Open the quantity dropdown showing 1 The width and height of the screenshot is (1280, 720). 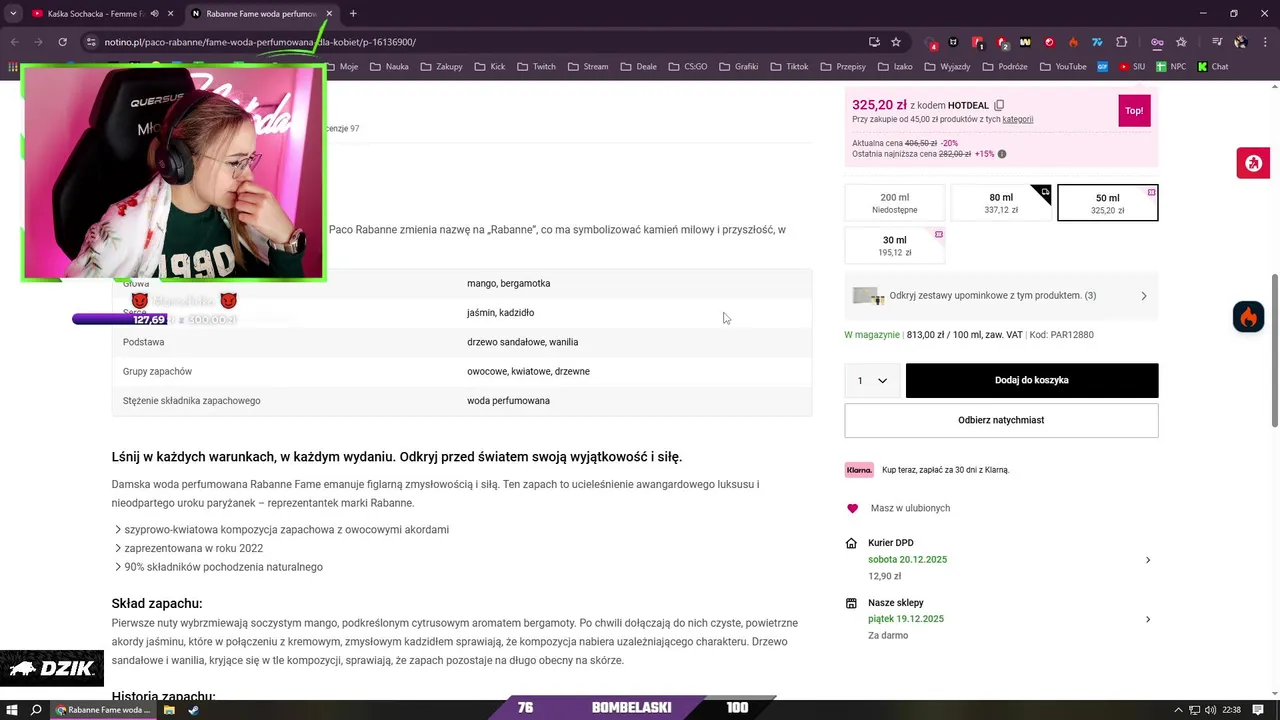[x=872, y=381]
